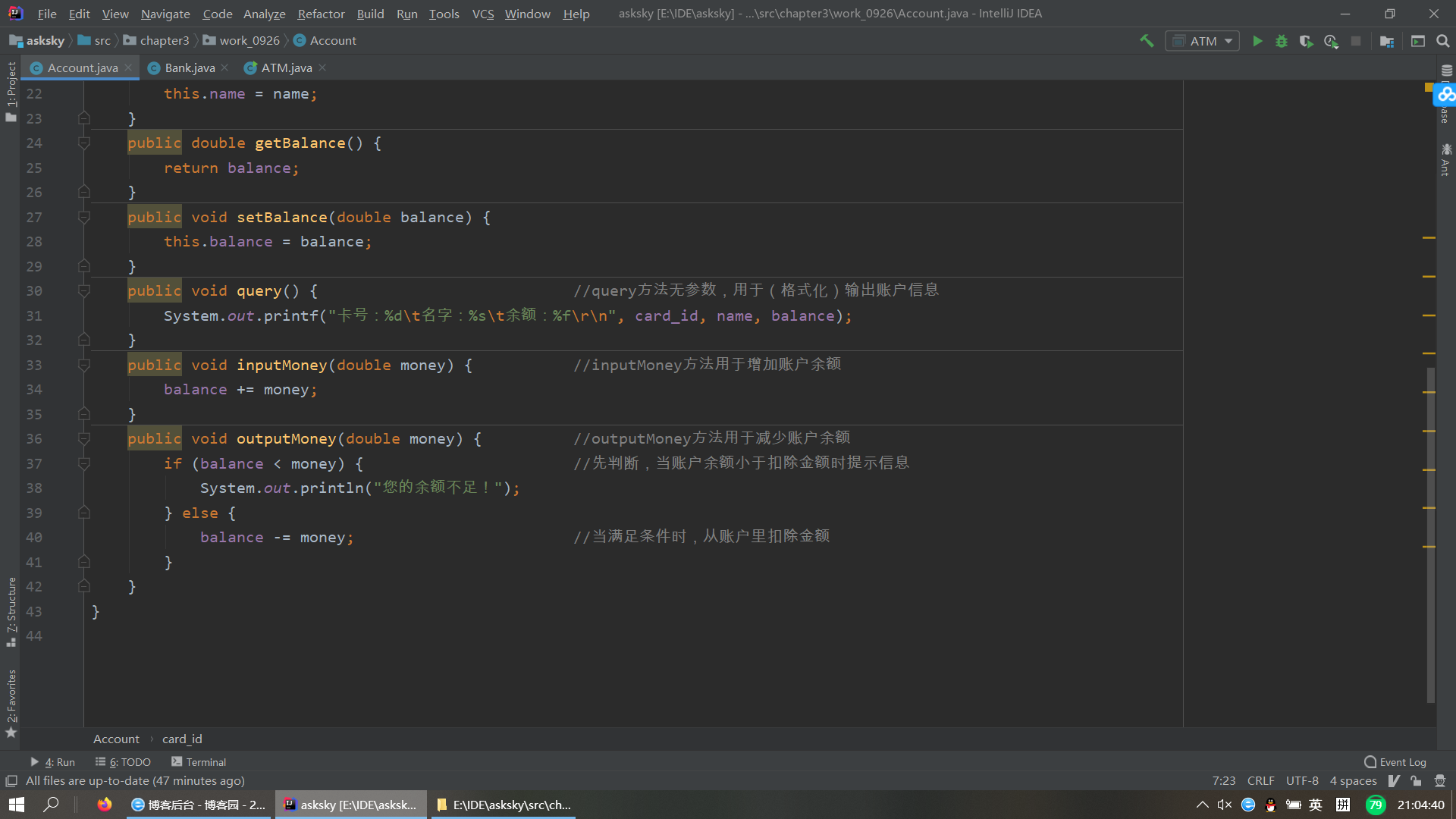Toggle Hector inspections icon in status bar

click(1440, 781)
